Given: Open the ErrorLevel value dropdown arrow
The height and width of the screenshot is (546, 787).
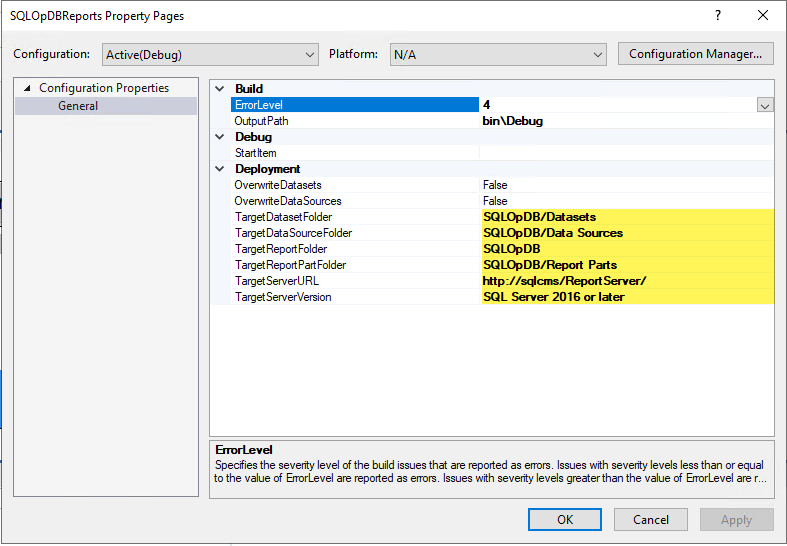Looking at the screenshot, I should click(765, 105).
